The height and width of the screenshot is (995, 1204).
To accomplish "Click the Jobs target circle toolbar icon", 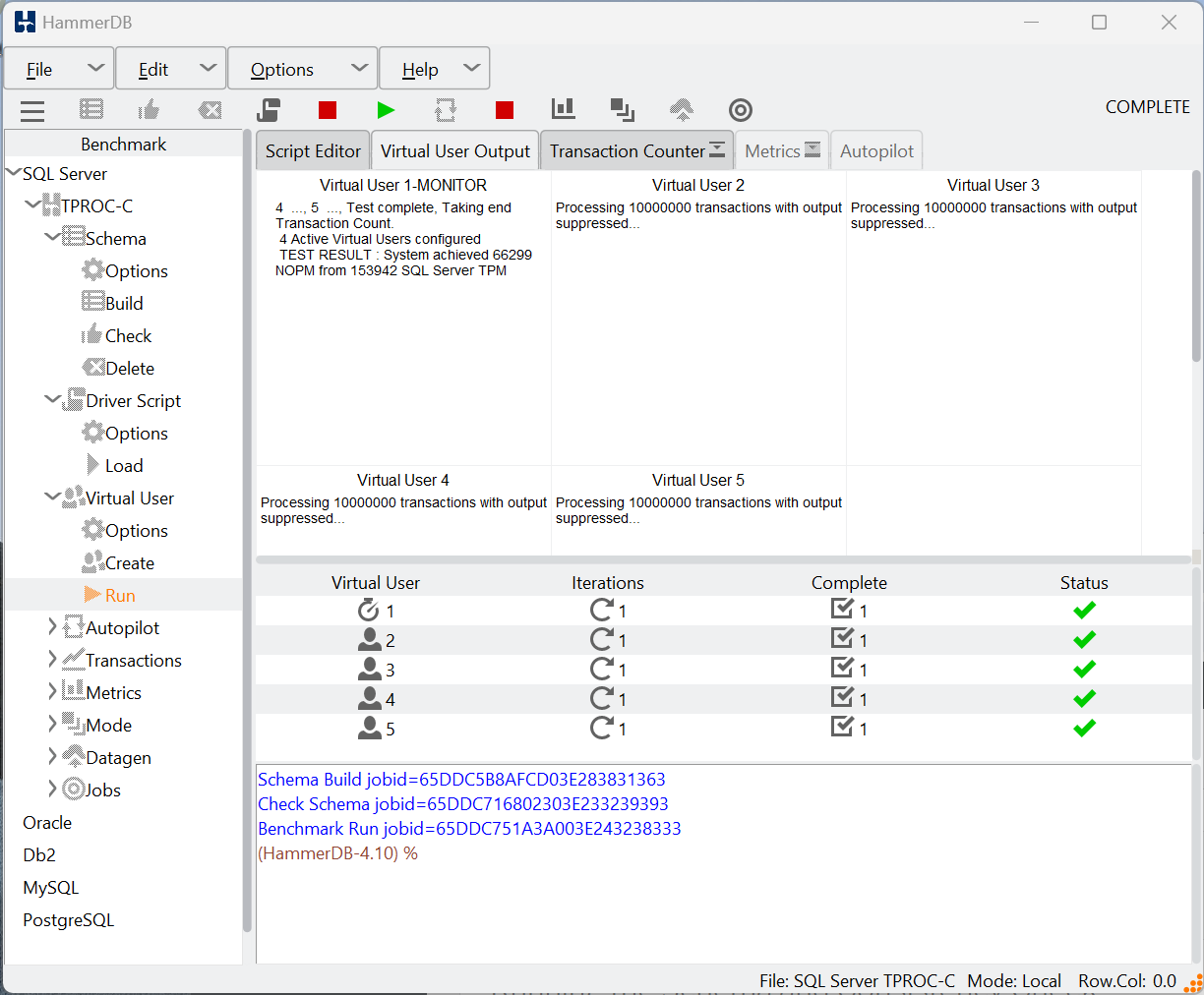I will click(x=741, y=110).
